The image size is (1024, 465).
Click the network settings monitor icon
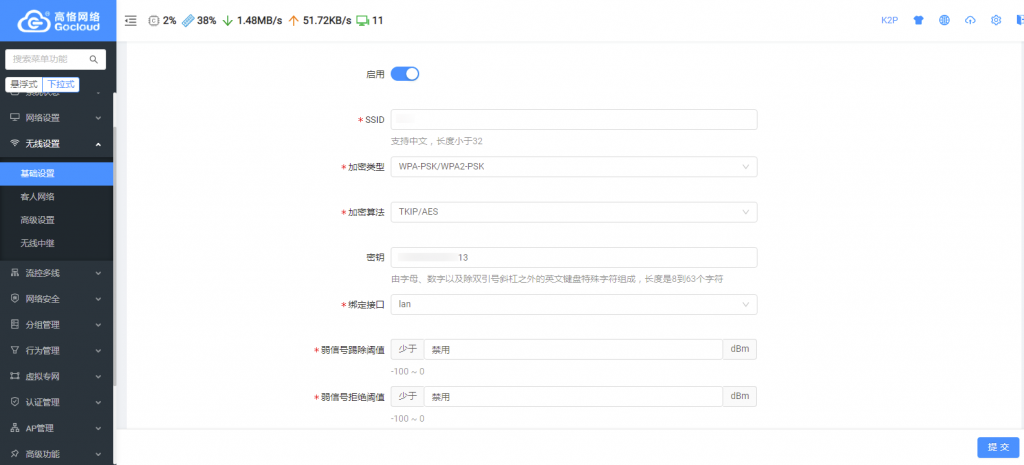pyautogui.click(x=14, y=118)
